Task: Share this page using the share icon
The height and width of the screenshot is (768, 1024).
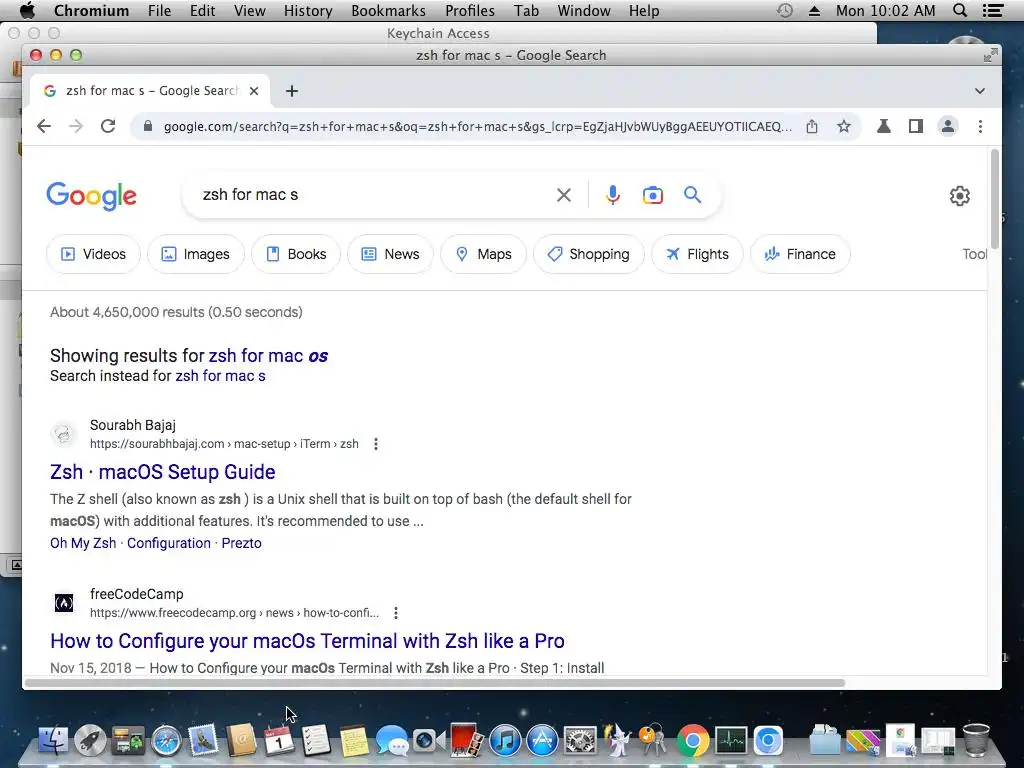Action: (812, 126)
